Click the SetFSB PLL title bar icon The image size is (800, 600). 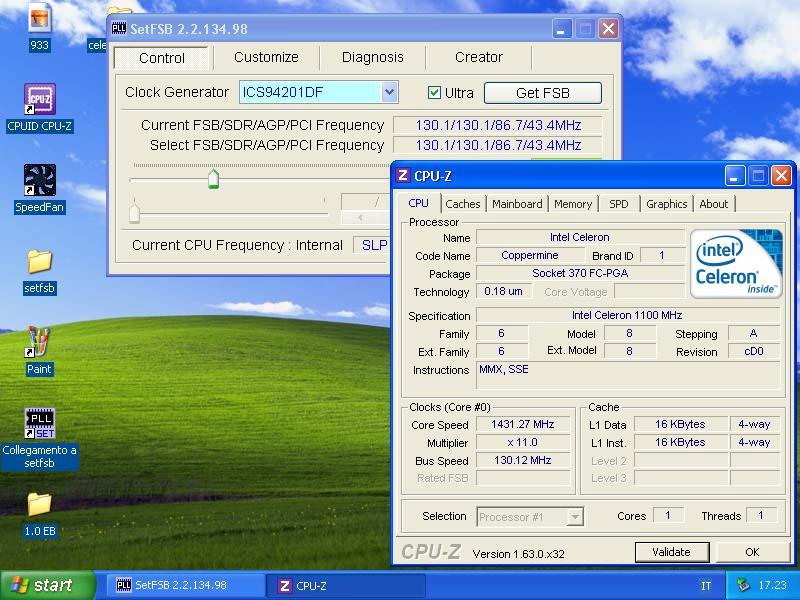[119, 29]
